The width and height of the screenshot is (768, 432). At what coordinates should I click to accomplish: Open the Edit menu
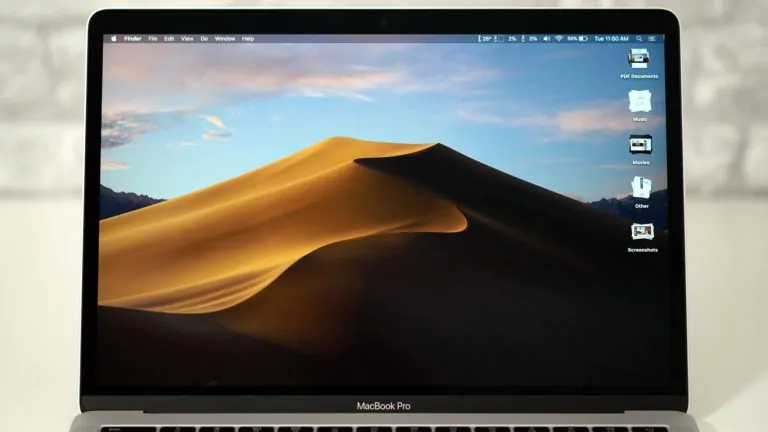tap(169, 39)
